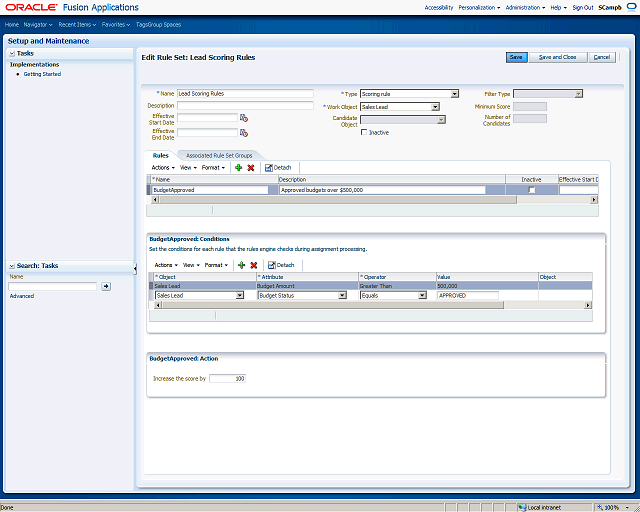Image resolution: width=640 pixels, height=512 pixels.
Task: Click the Increase the score by field
Action: [x=227, y=378]
